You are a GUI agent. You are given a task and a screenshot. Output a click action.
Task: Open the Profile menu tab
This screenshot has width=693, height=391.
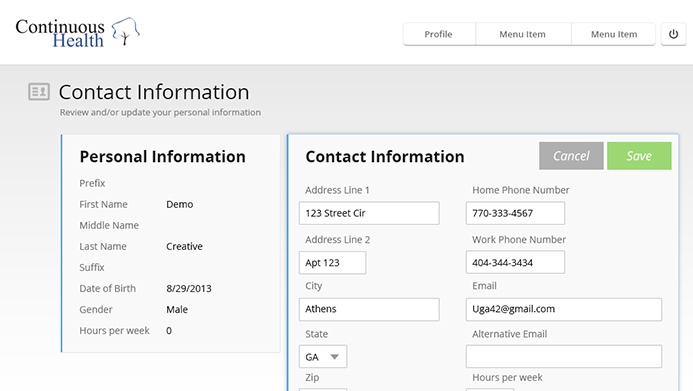coord(439,34)
